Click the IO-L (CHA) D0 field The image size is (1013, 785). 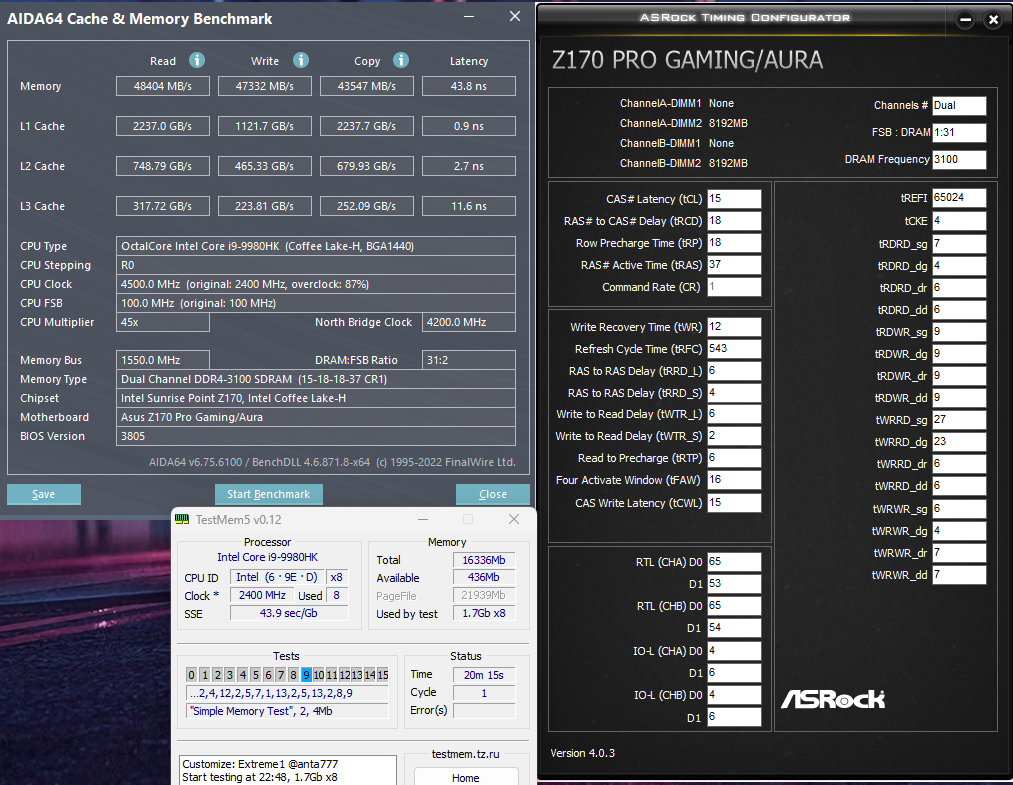735,651
